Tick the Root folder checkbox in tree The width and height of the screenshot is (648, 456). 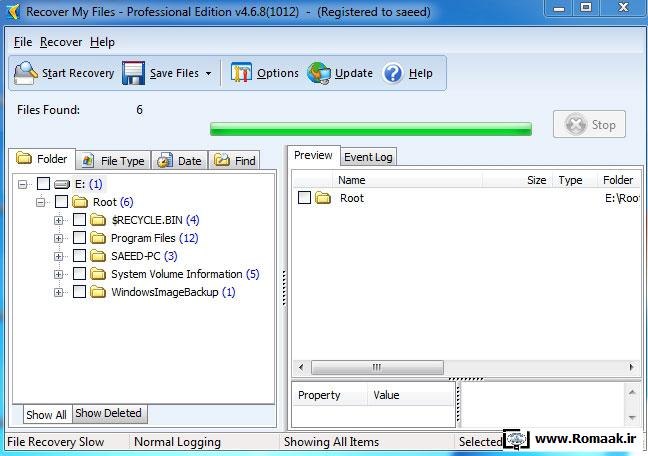coord(61,202)
